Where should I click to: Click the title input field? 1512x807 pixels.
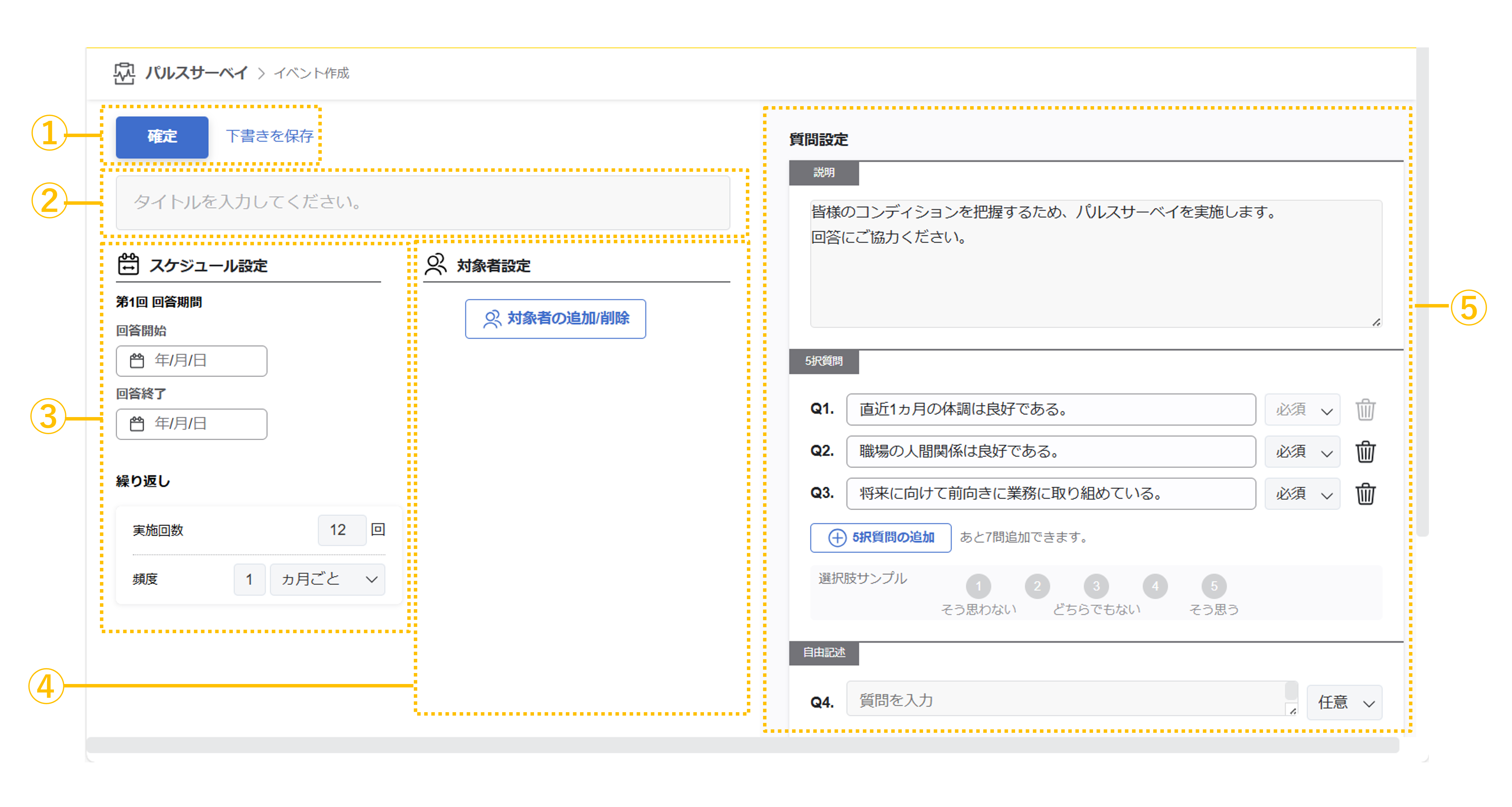click(423, 203)
